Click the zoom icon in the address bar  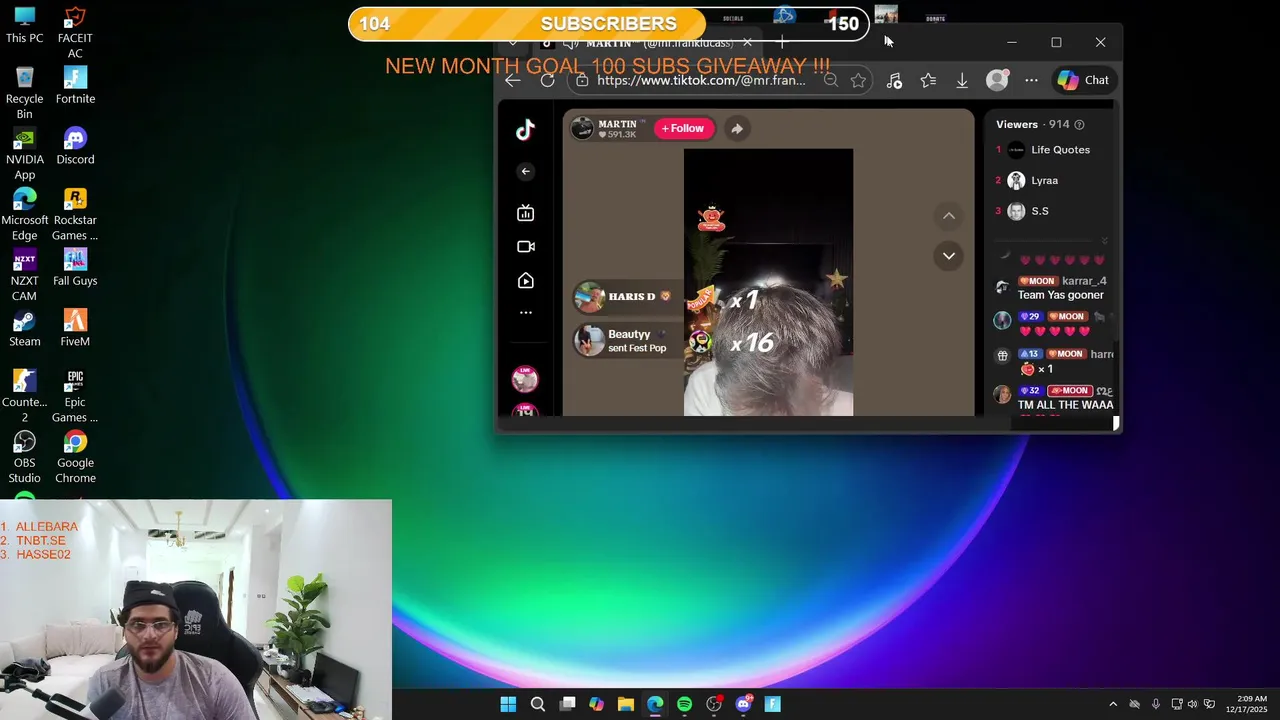pos(830,80)
